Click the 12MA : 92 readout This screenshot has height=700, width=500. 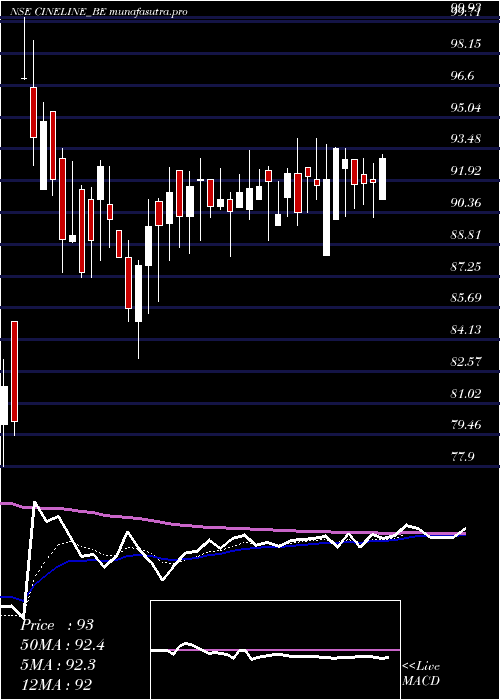pyautogui.click(x=56, y=684)
